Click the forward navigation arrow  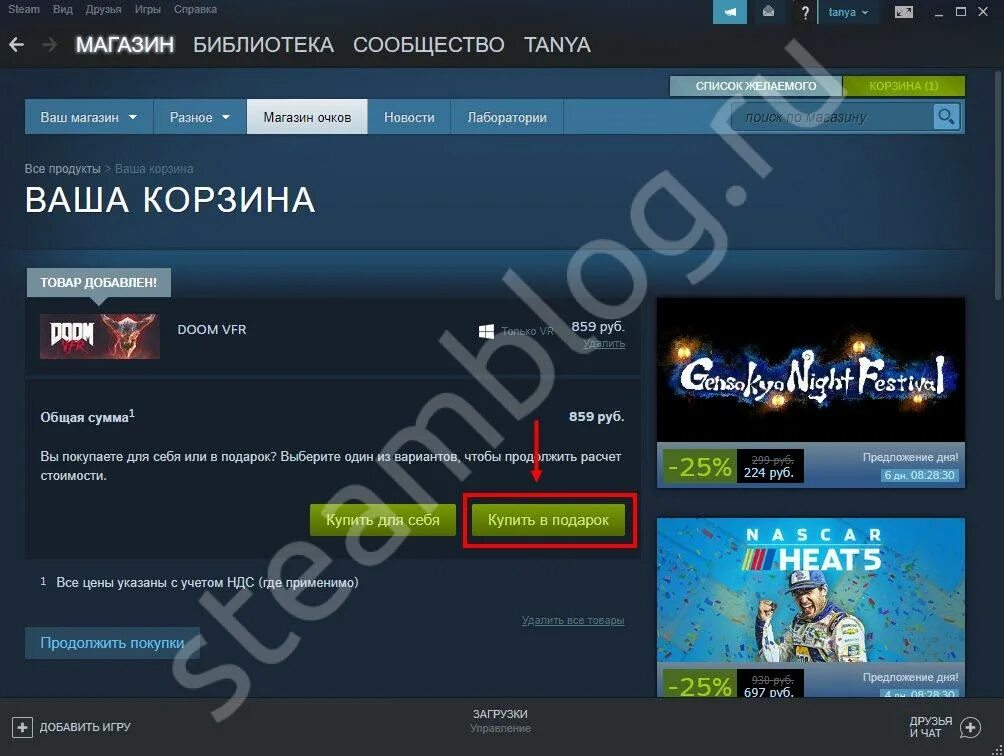(49, 45)
